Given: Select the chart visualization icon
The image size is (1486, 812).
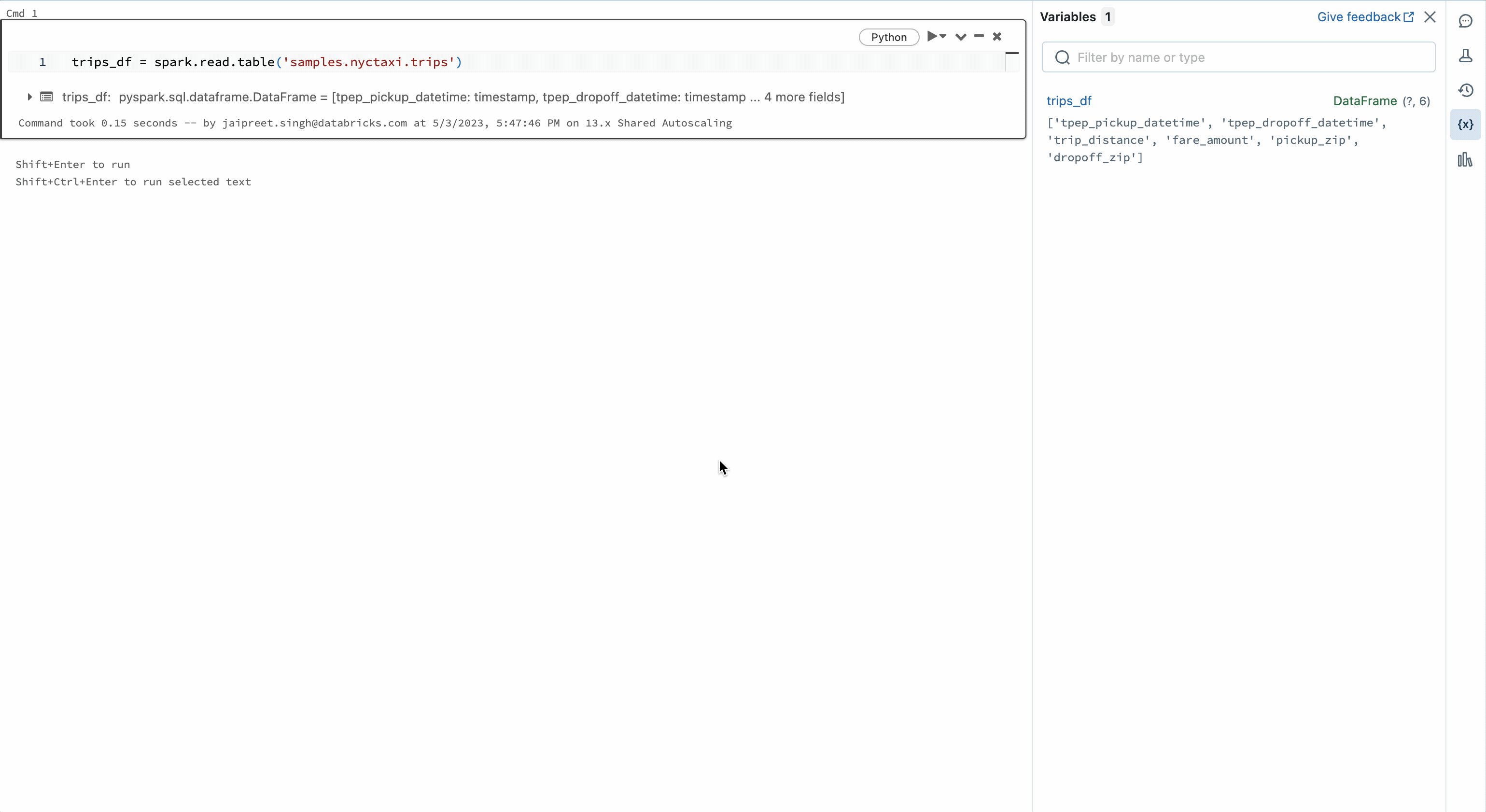Looking at the screenshot, I should 1466,159.
